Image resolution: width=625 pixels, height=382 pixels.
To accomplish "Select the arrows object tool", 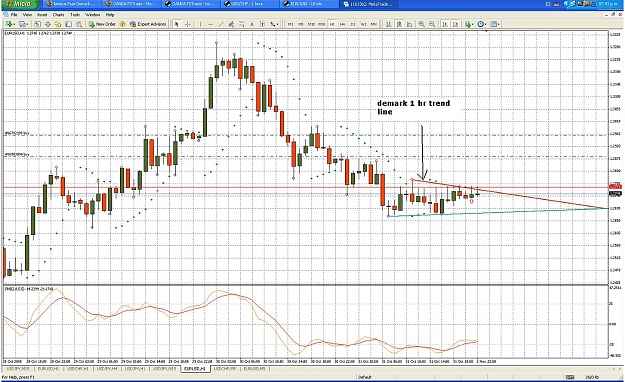I will (x=272, y=24).
